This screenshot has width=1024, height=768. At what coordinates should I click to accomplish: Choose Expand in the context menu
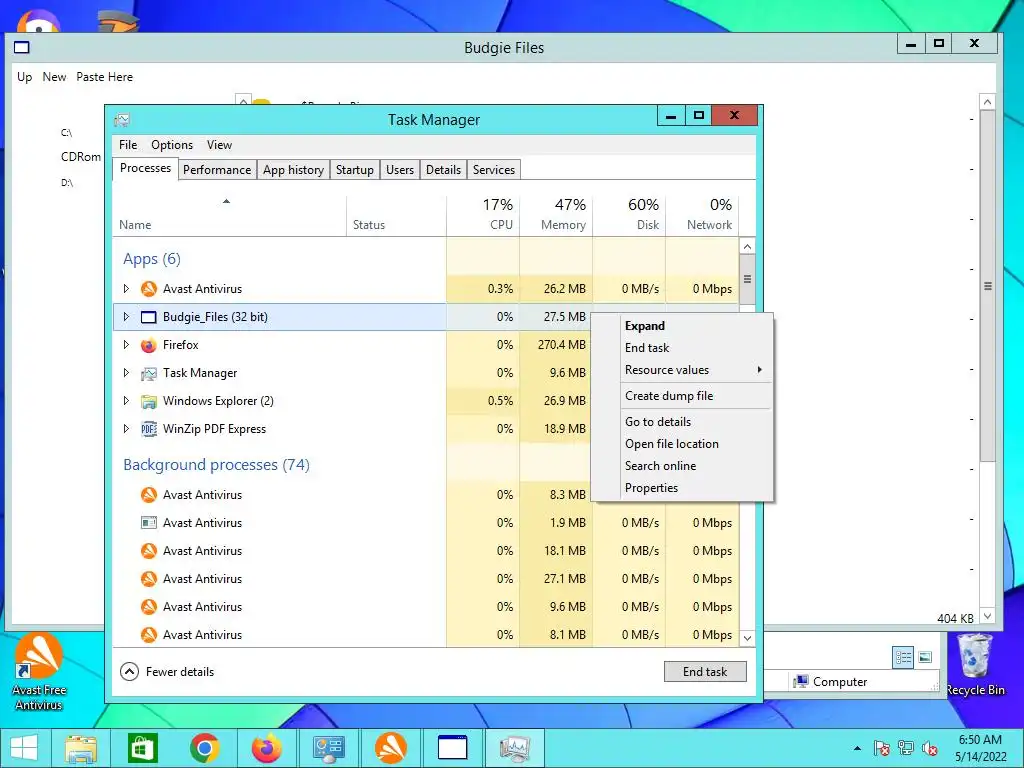[682, 326]
